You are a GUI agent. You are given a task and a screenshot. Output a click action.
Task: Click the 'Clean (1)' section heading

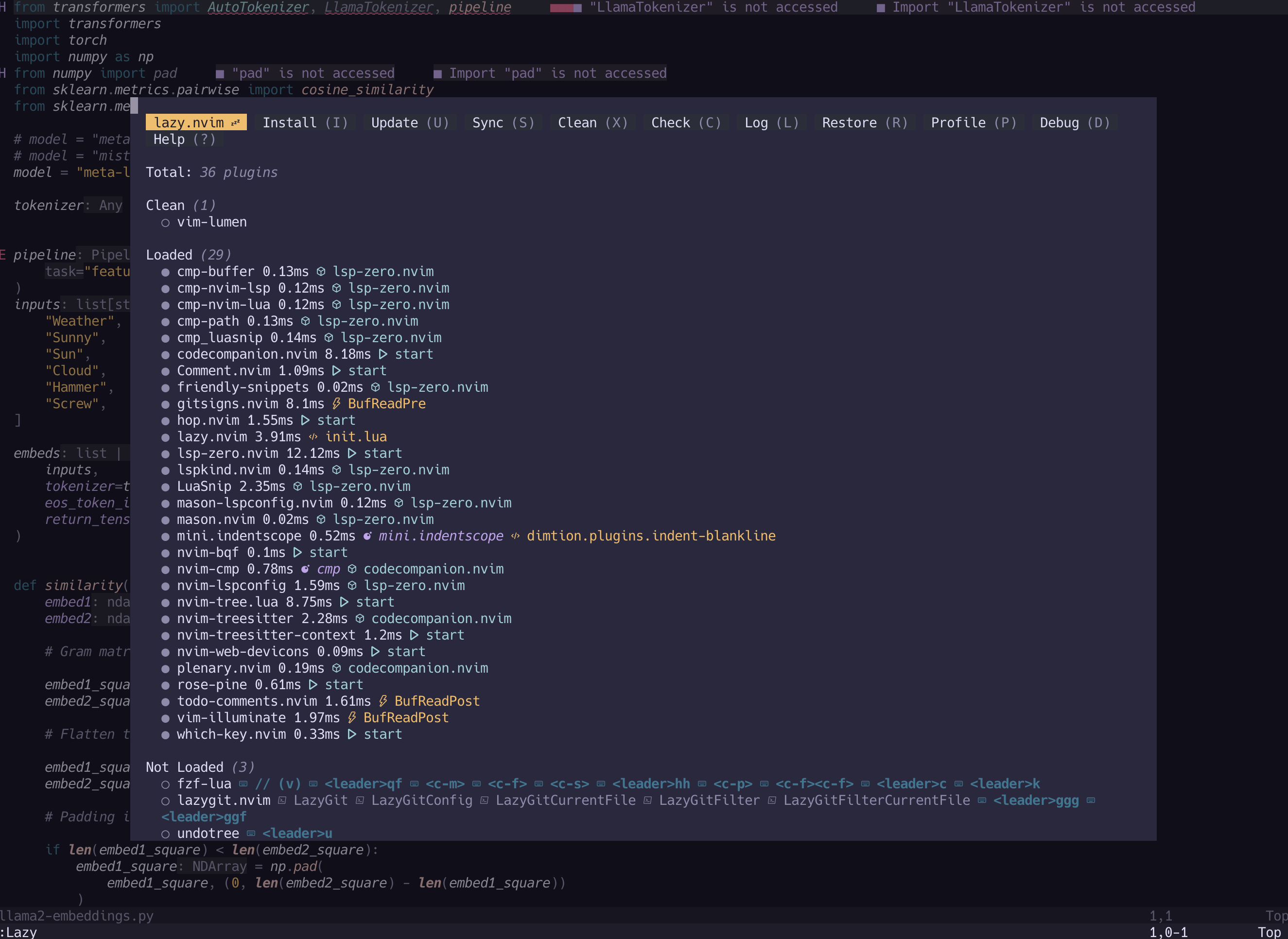coord(181,205)
